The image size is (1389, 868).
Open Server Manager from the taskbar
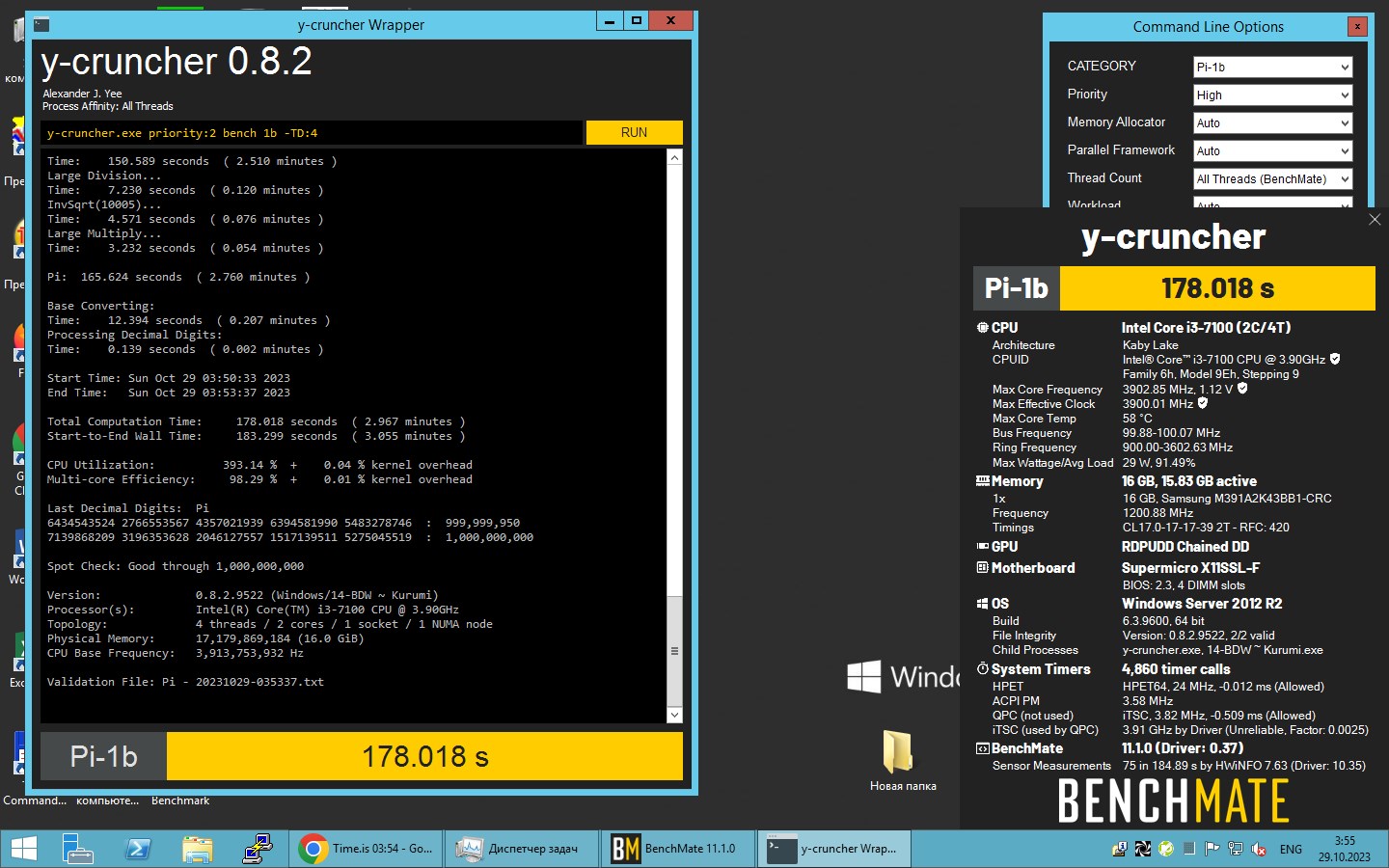click(77, 849)
